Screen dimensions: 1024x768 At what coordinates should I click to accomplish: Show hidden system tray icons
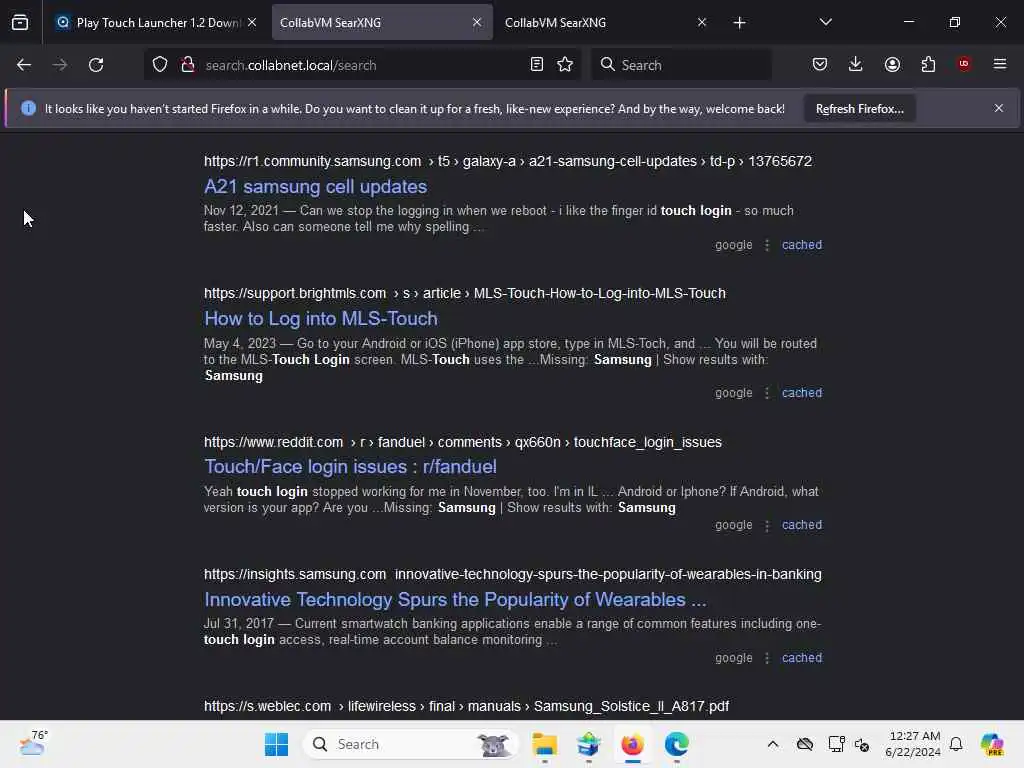click(x=773, y=744)
